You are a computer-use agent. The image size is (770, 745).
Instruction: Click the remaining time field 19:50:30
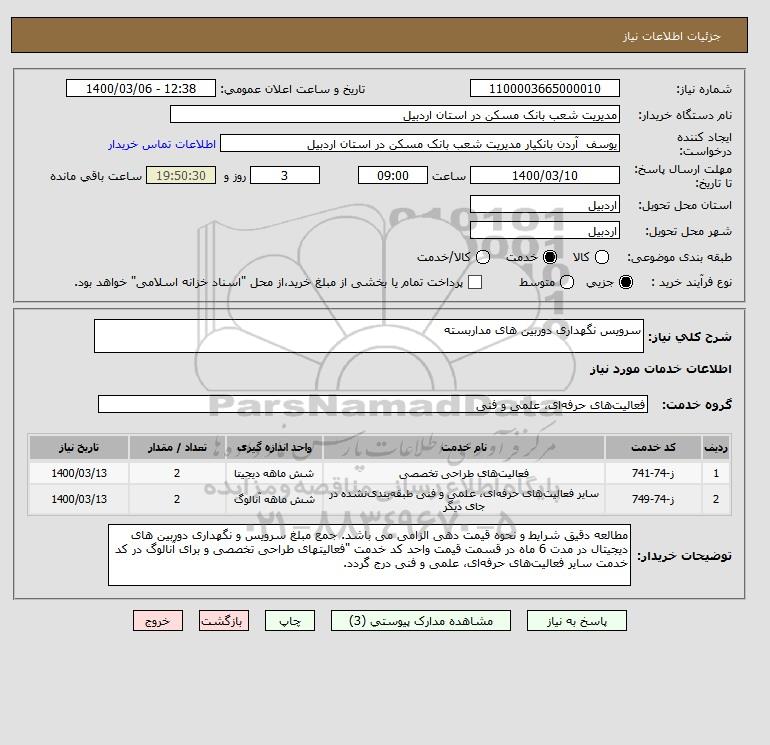pos(181,175)
